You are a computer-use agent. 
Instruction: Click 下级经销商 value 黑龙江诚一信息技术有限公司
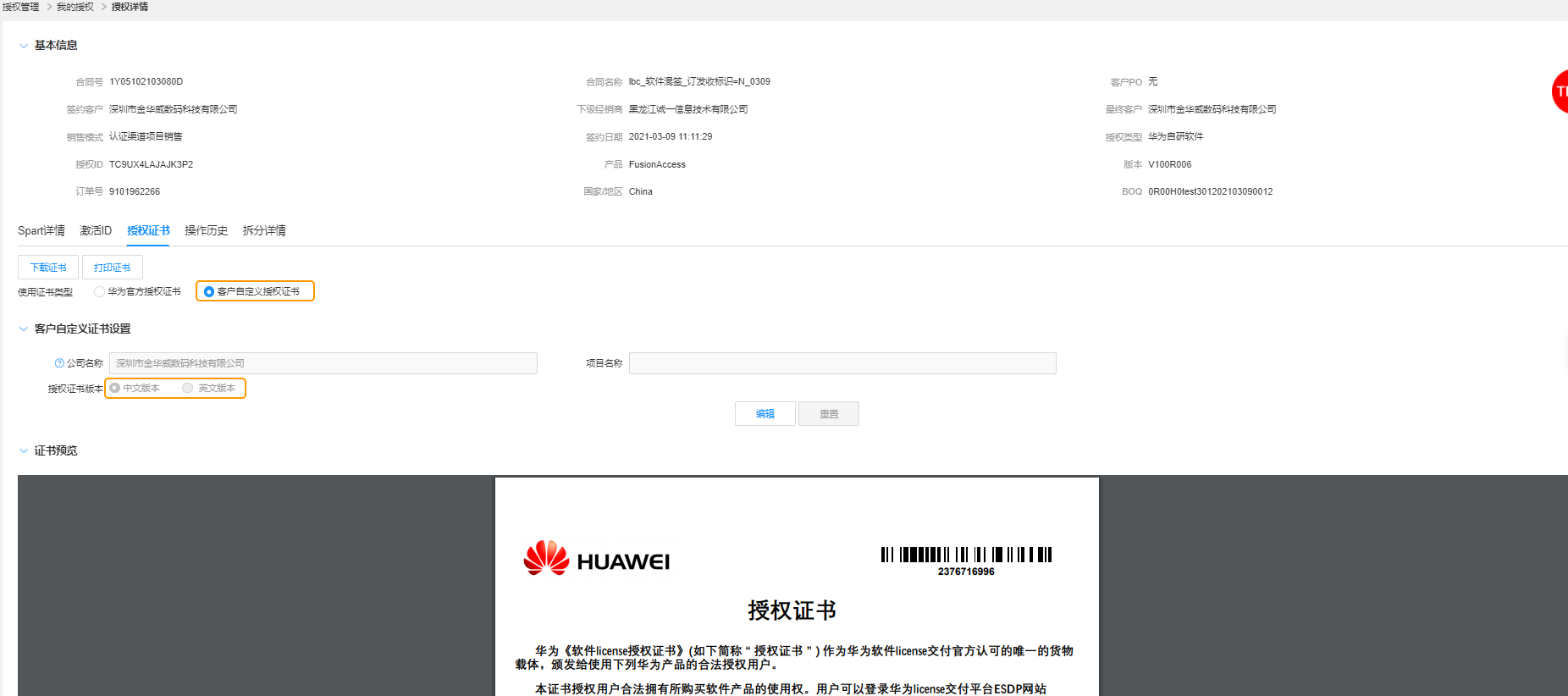click(x=688, y=109)
